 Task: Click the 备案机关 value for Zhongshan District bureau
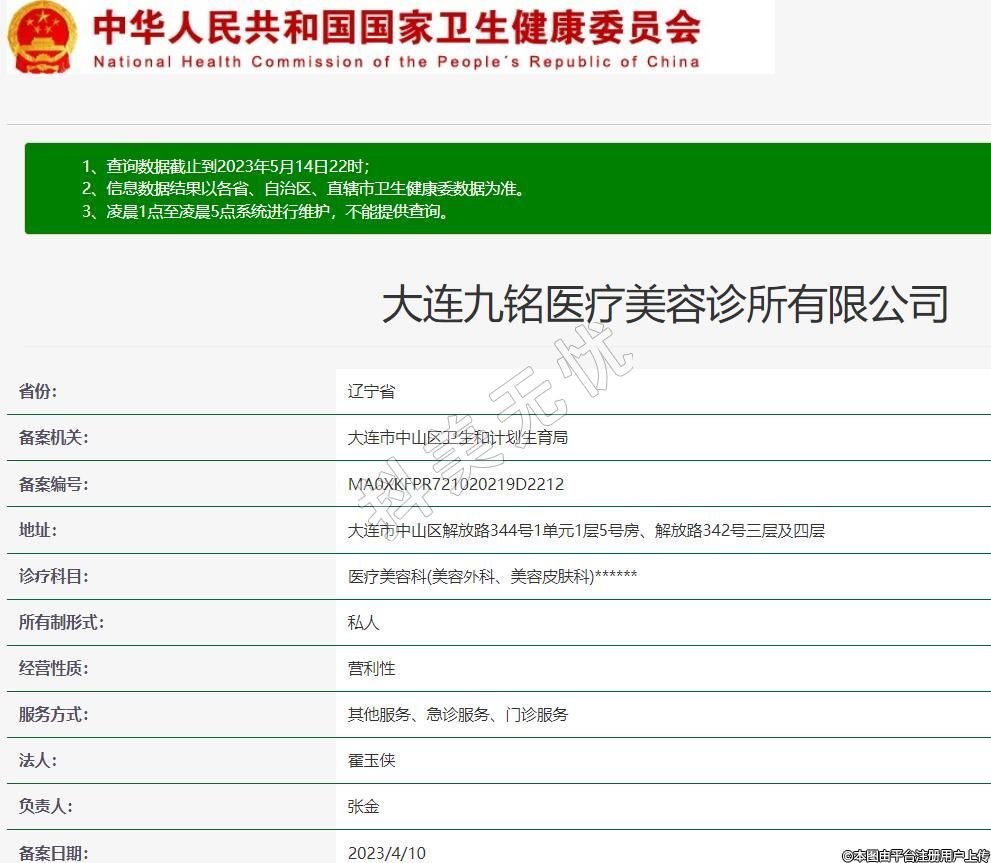click(x=457, y=438)
